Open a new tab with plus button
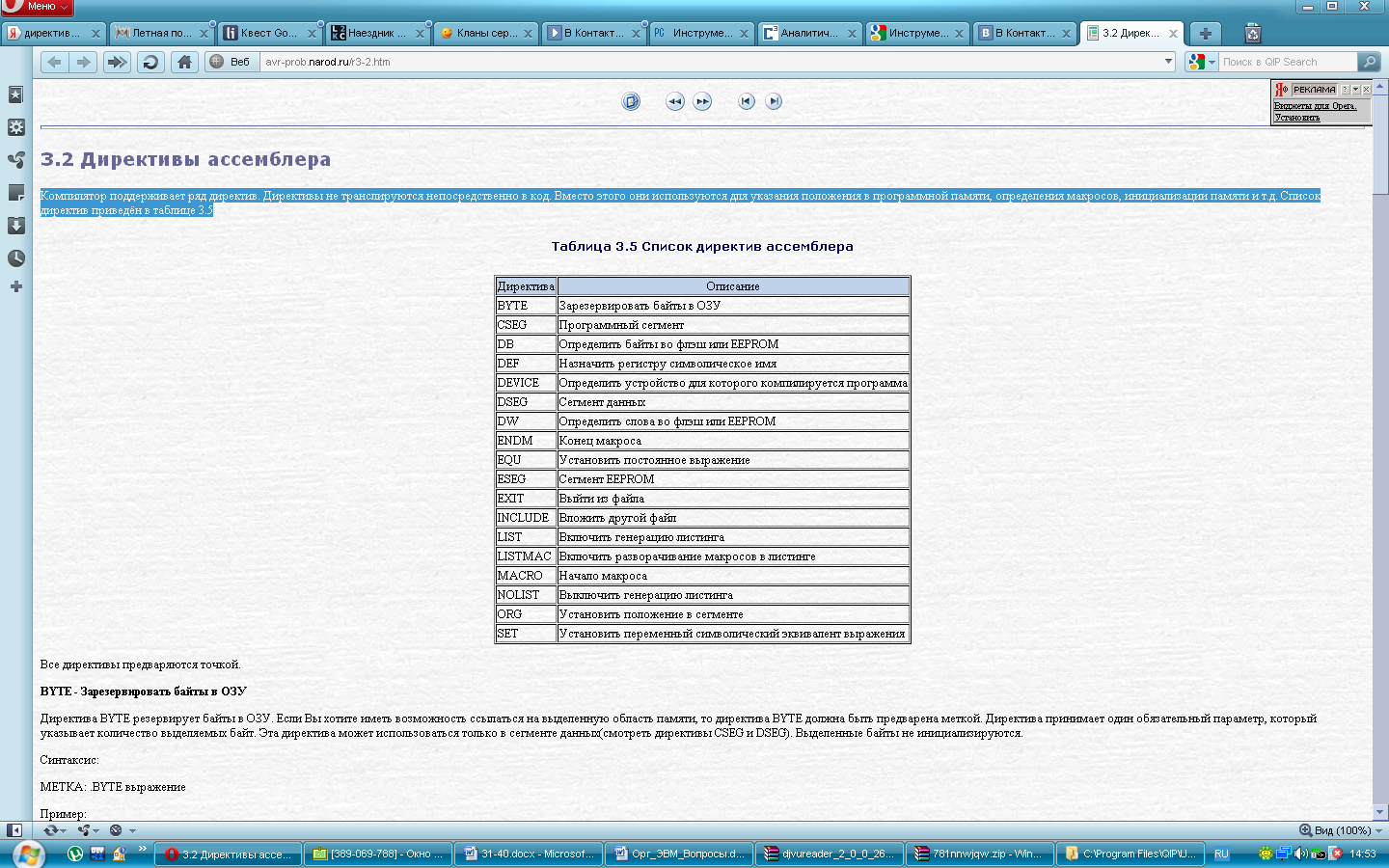Viewport: 1389px width, 868px height. [1205, 33]
